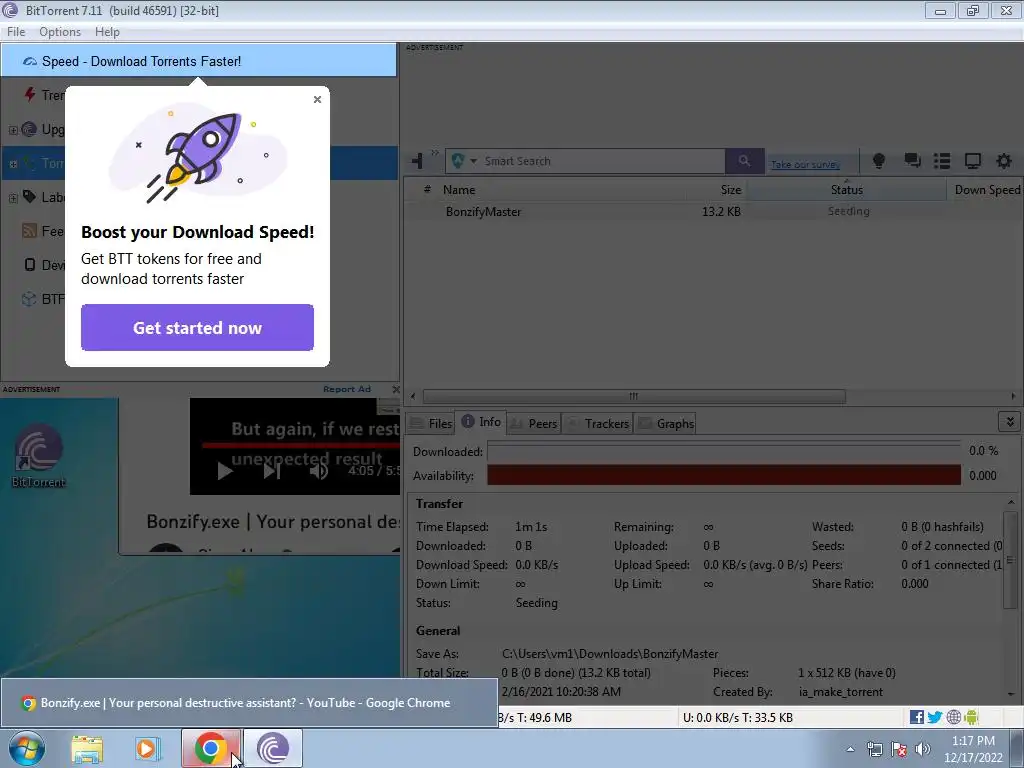Screen dimensions: 1024x768
Task: Skip to next video in ad preview
Action: pos(272,471)
